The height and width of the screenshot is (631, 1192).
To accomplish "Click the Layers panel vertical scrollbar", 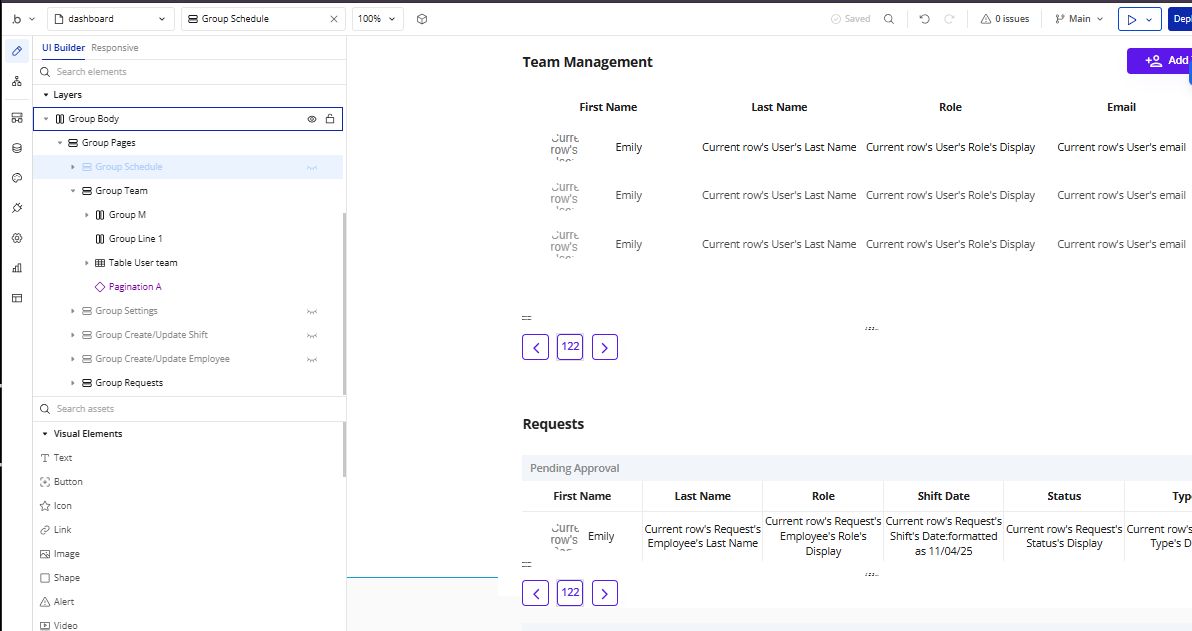I will 344,304.
